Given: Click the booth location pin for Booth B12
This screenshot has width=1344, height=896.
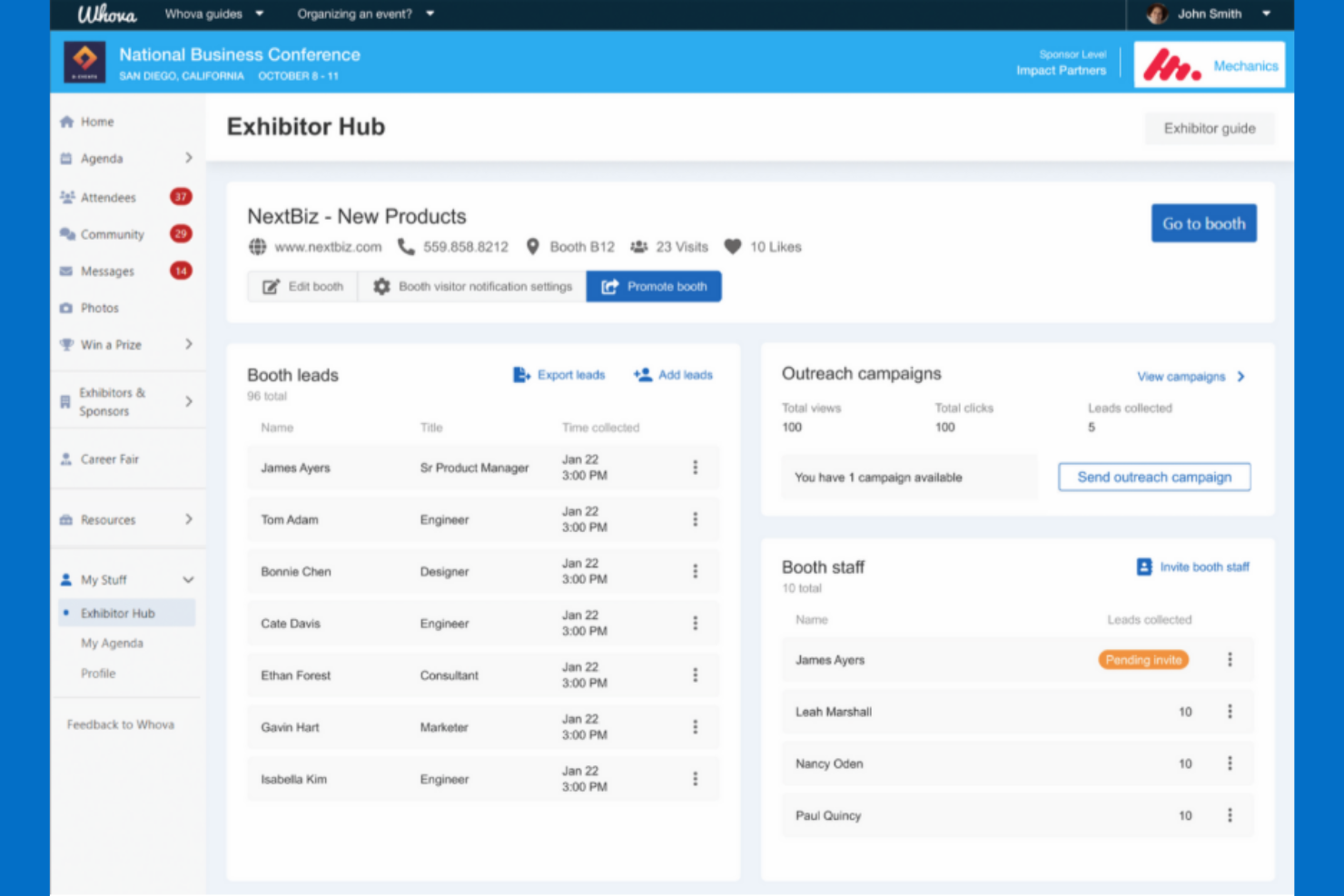Looking at the screenshot, I should (533, 246).
